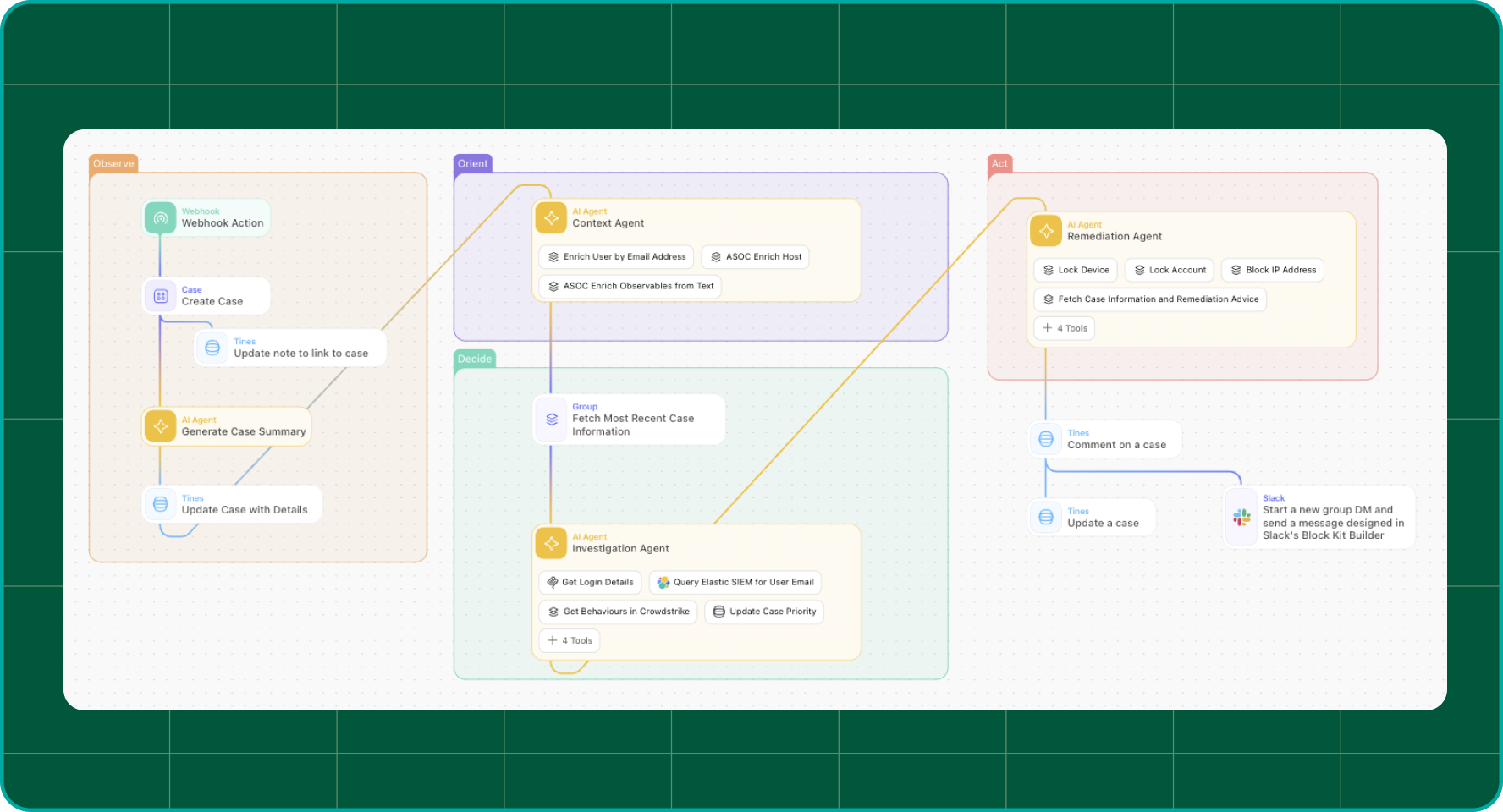Select the Act group label
This screenshot has height=812, width=1503.
pyautogui.click(x=1000, y=164)
